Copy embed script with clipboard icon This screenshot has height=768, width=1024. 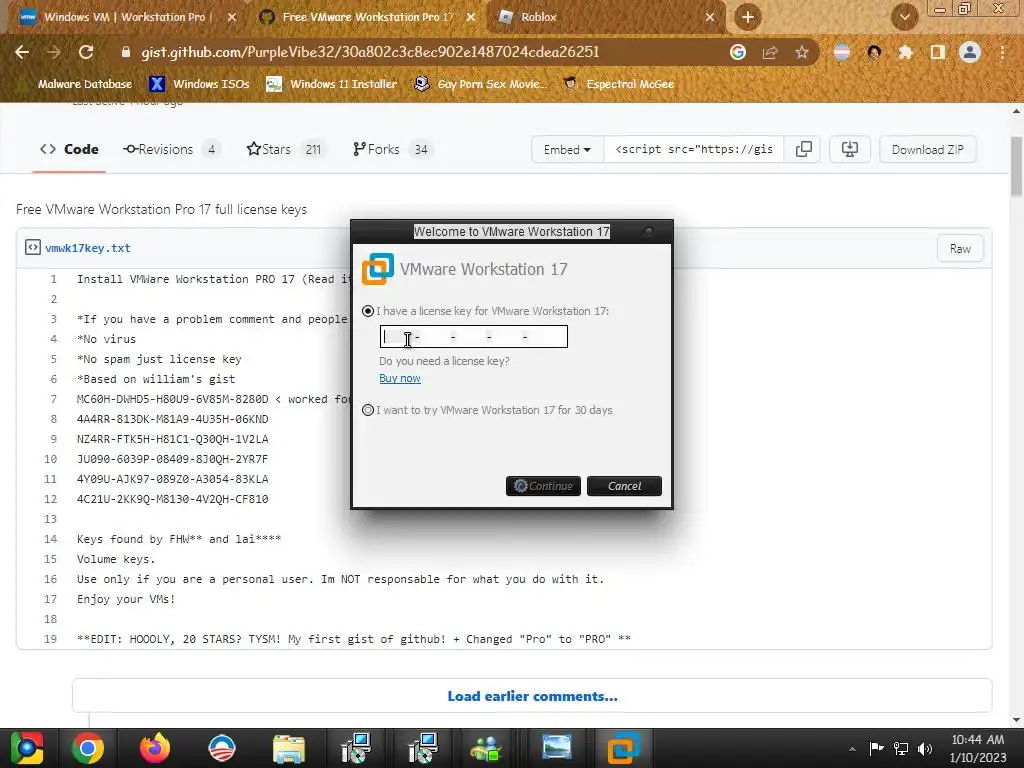point(803,150)
